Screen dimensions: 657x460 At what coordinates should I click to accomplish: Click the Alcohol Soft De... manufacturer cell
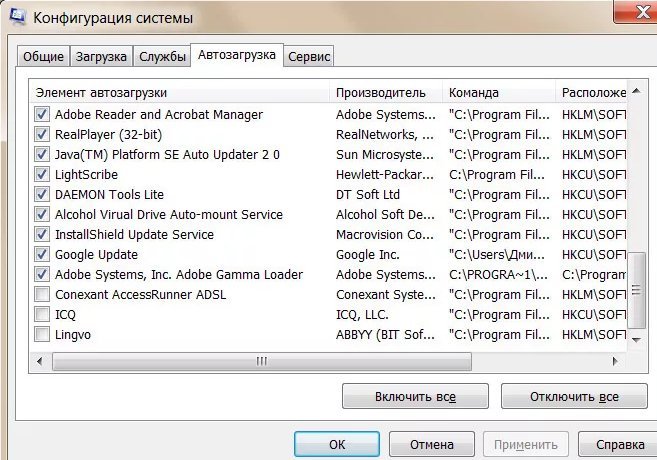[x=385, y=214]
